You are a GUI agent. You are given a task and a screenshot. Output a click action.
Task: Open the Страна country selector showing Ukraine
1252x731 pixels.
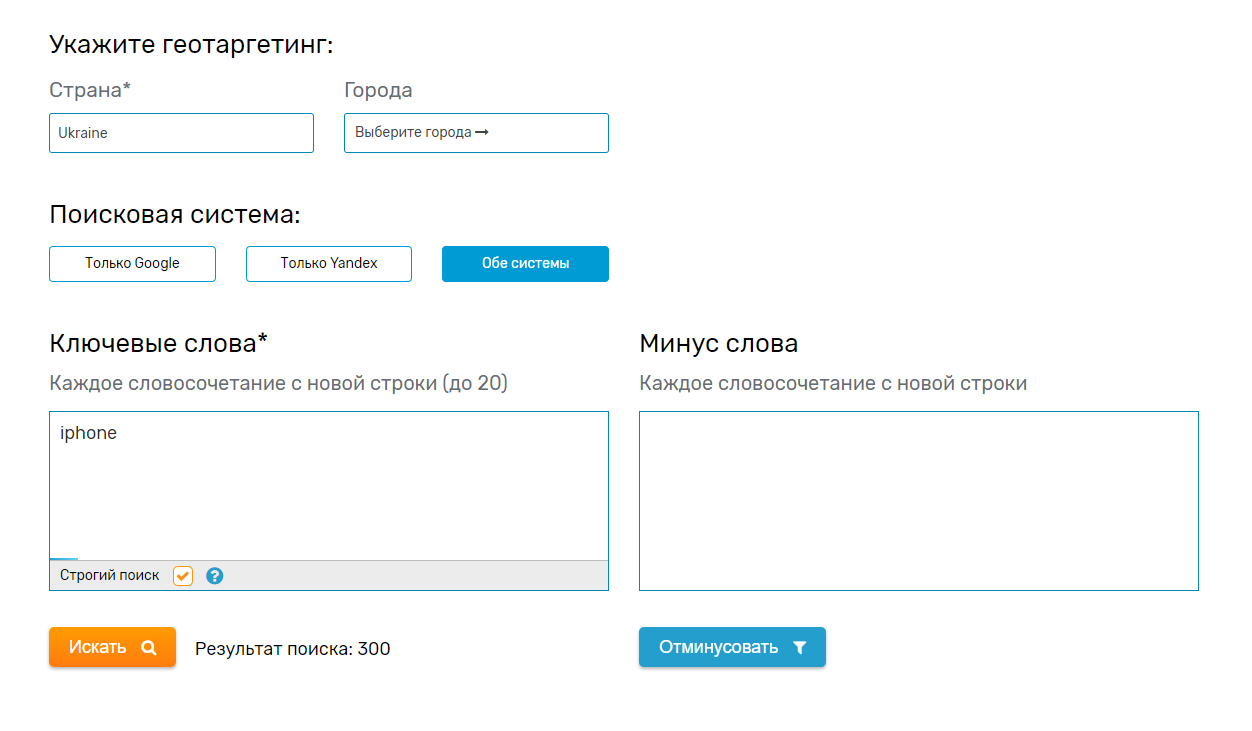pos(181,132)
